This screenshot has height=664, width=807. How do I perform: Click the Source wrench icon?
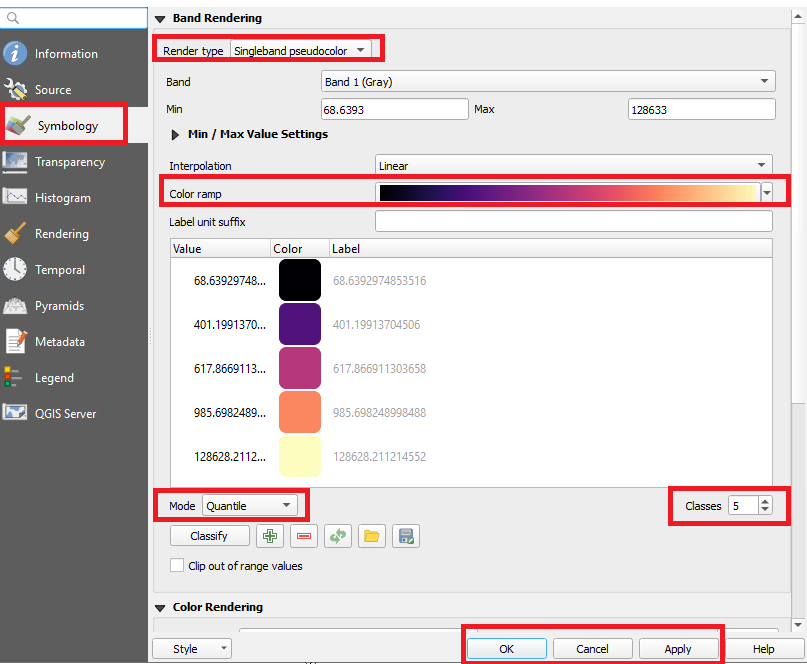(x=15, y=89)
